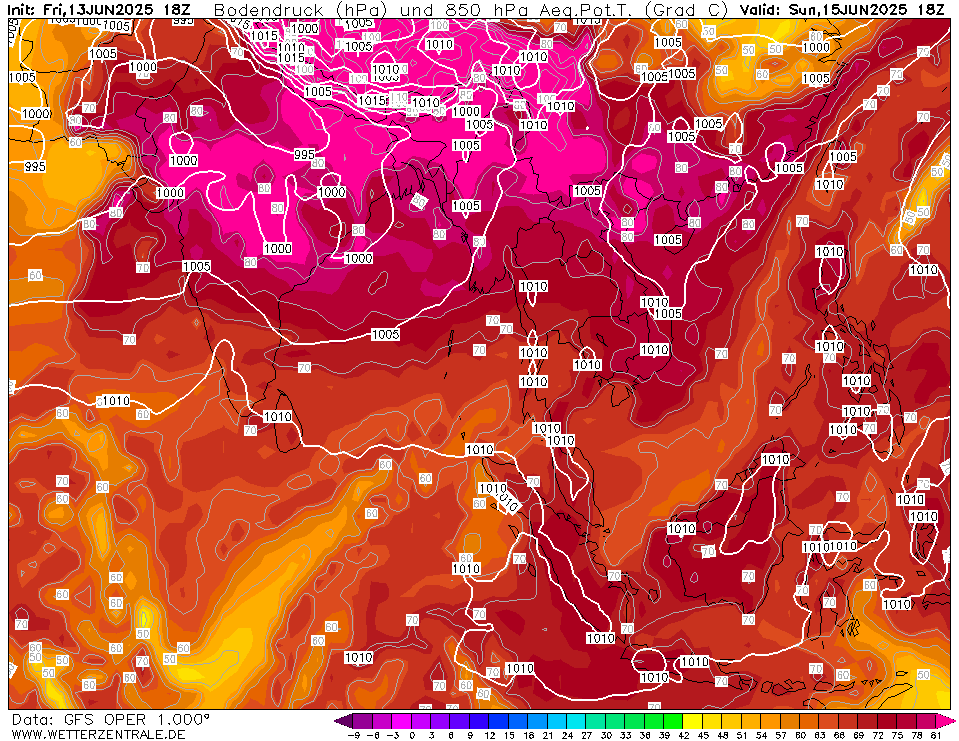
Task: Click the '42' legend scale label
Action: [683, 735]
